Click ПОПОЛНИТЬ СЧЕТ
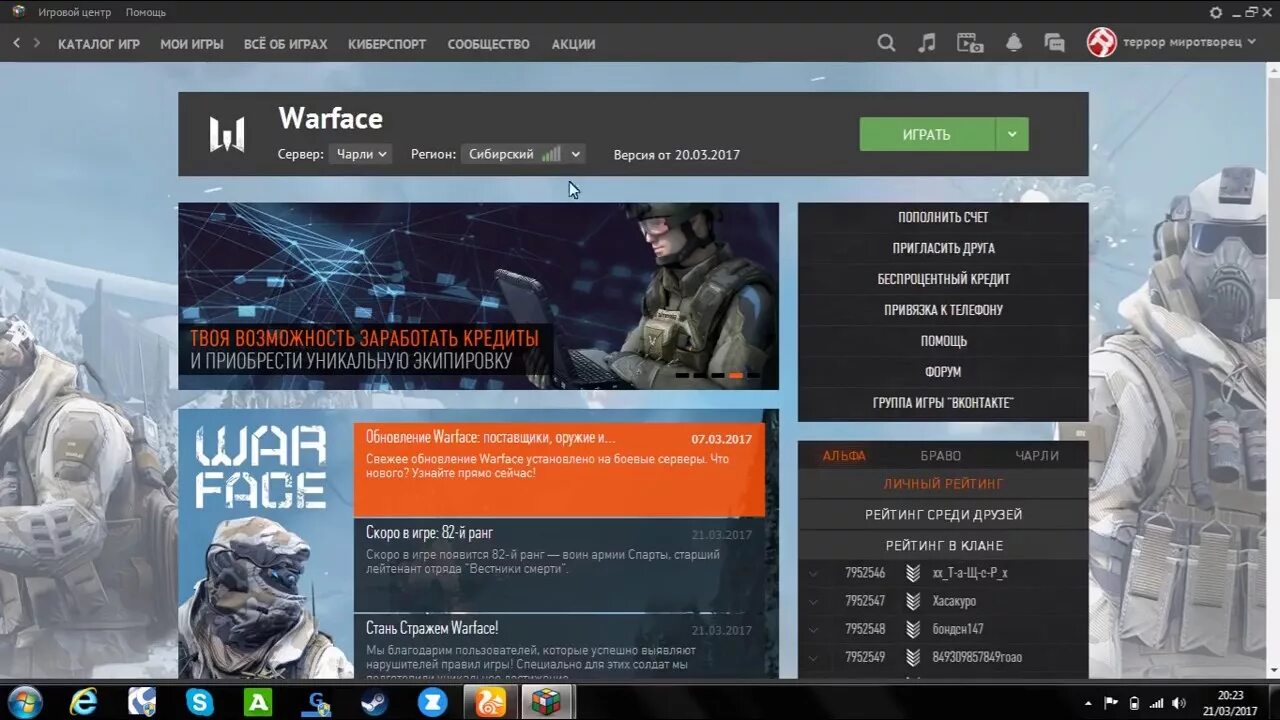1280x720 pixels. 943,217
